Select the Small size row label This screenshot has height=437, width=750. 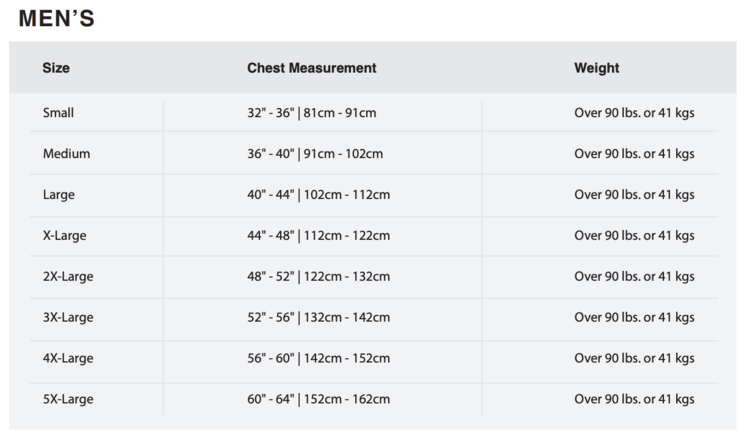coord(58,113)
